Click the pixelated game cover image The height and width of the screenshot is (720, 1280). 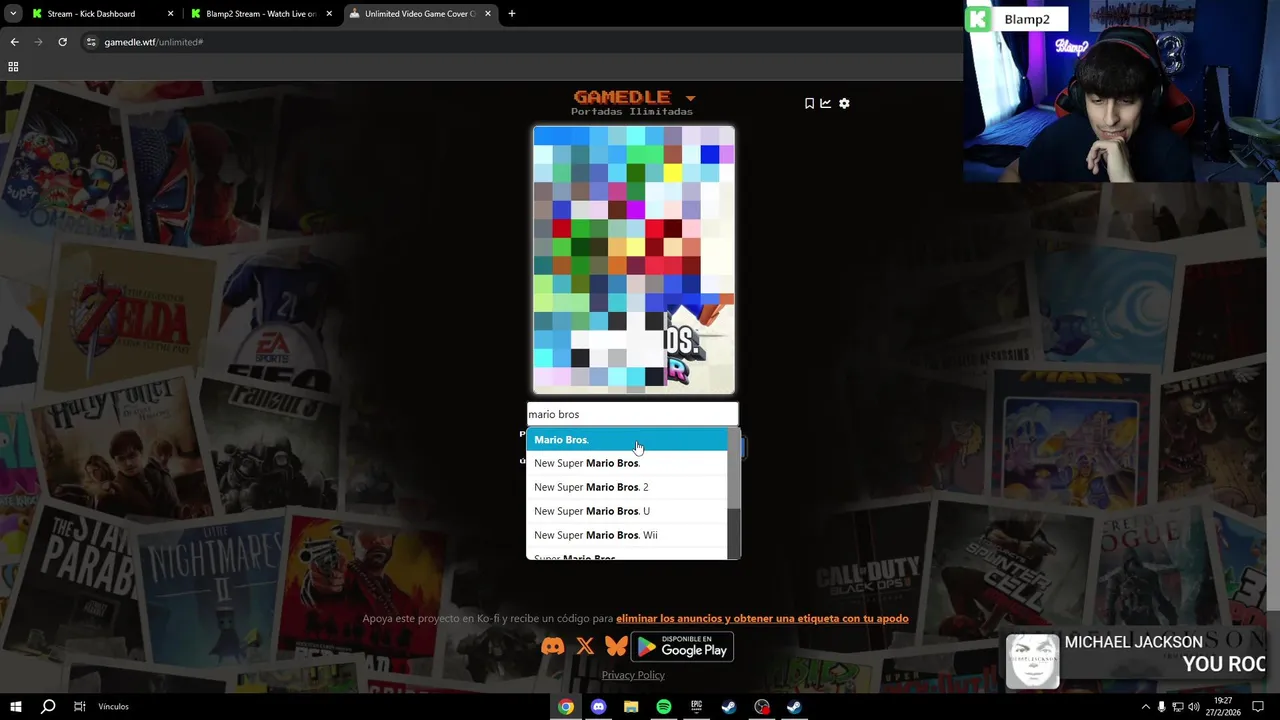click(634, 260)
